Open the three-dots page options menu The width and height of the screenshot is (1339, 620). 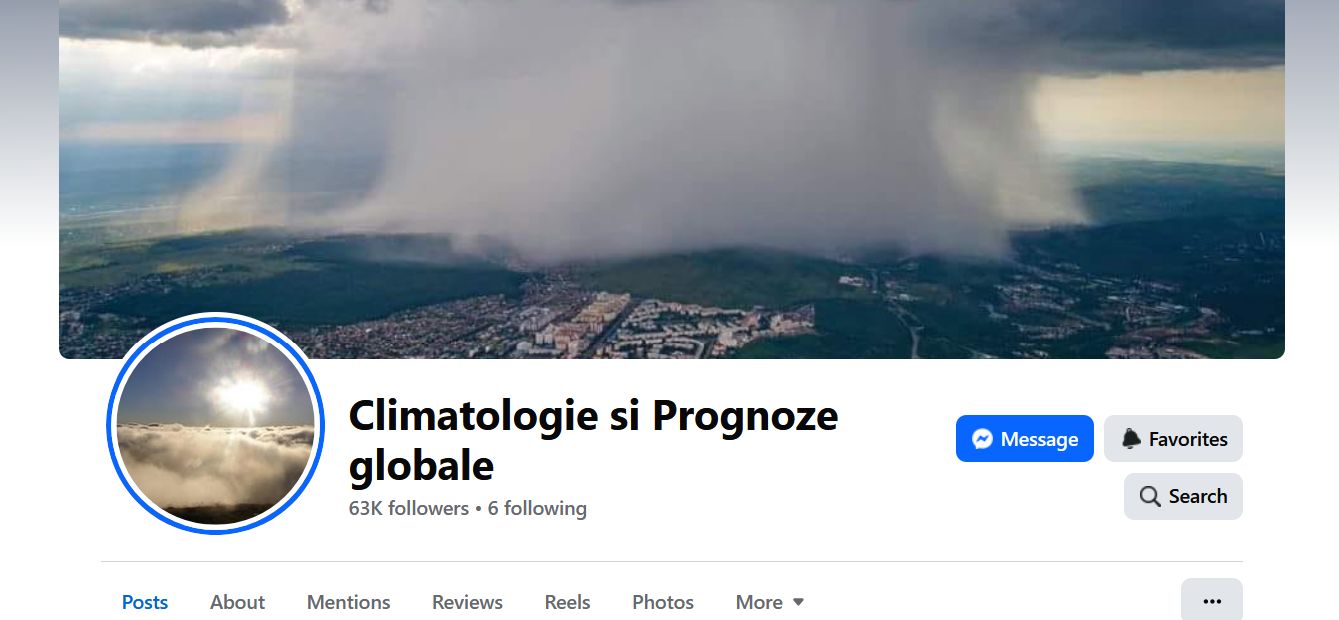(x=1212, y=601)
